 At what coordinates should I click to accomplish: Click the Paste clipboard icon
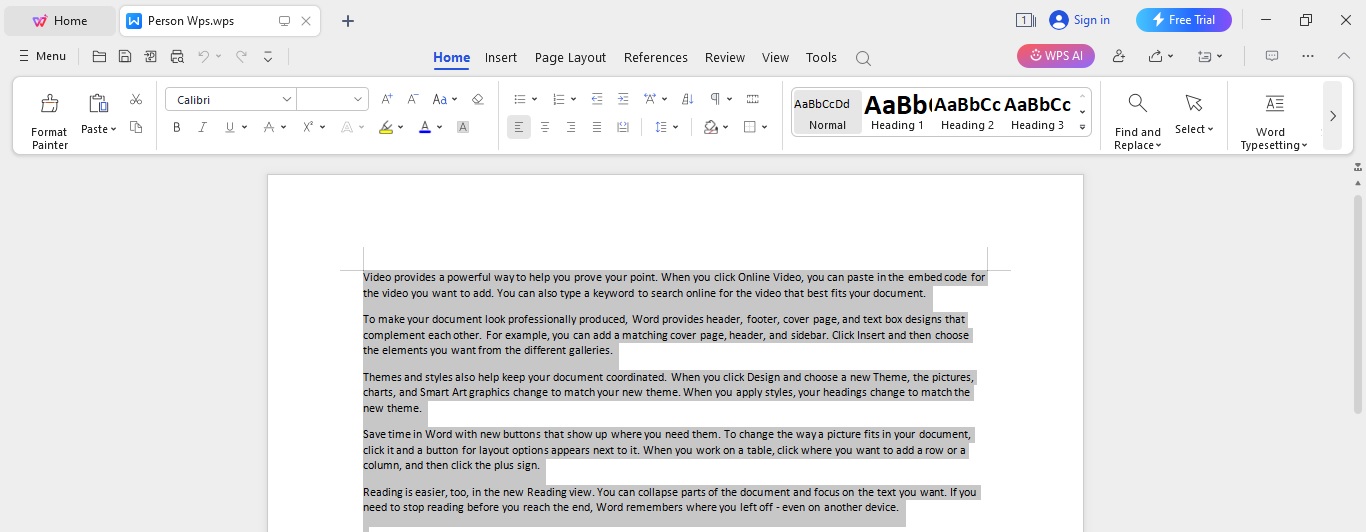[x=98, y=102]
